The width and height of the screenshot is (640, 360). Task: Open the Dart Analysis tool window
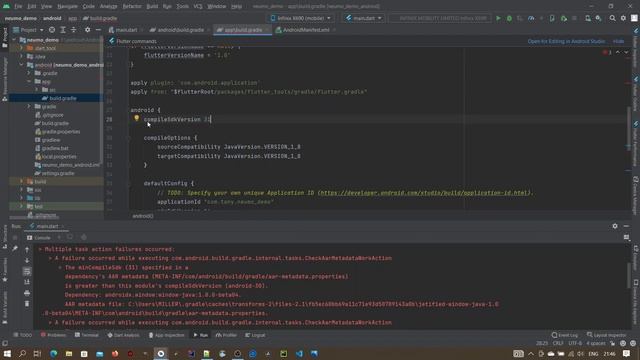coord(123,335)
